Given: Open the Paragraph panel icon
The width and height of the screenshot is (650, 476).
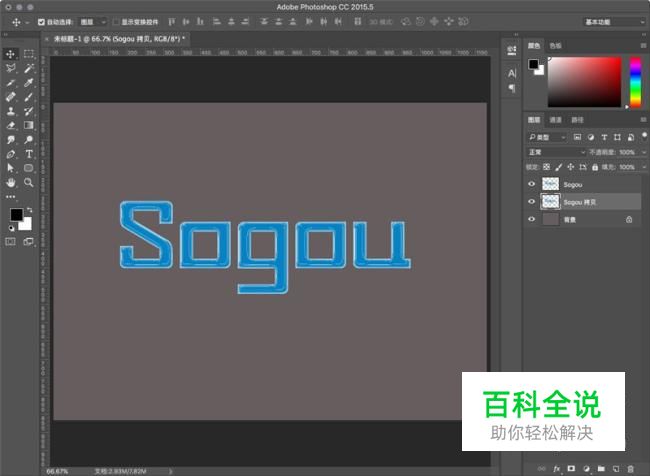Looking at the screenshot, I should (x=512, y=88).
